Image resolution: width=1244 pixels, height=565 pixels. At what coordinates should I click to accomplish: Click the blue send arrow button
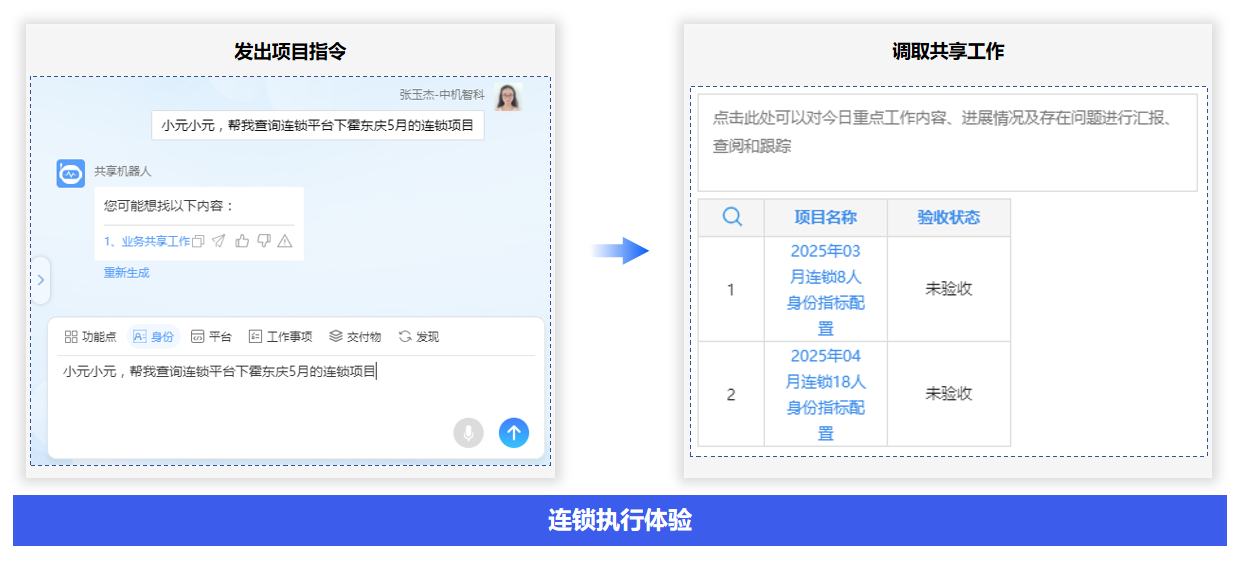(514, 433)
